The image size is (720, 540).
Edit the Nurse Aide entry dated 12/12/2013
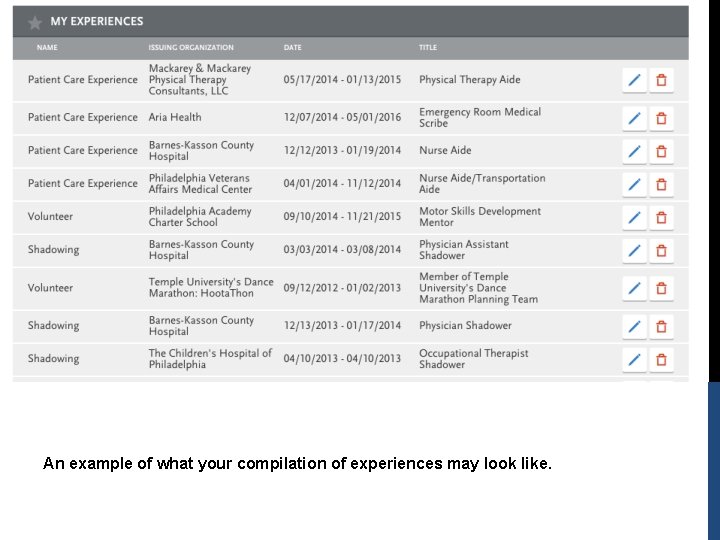tap(635, 152)
